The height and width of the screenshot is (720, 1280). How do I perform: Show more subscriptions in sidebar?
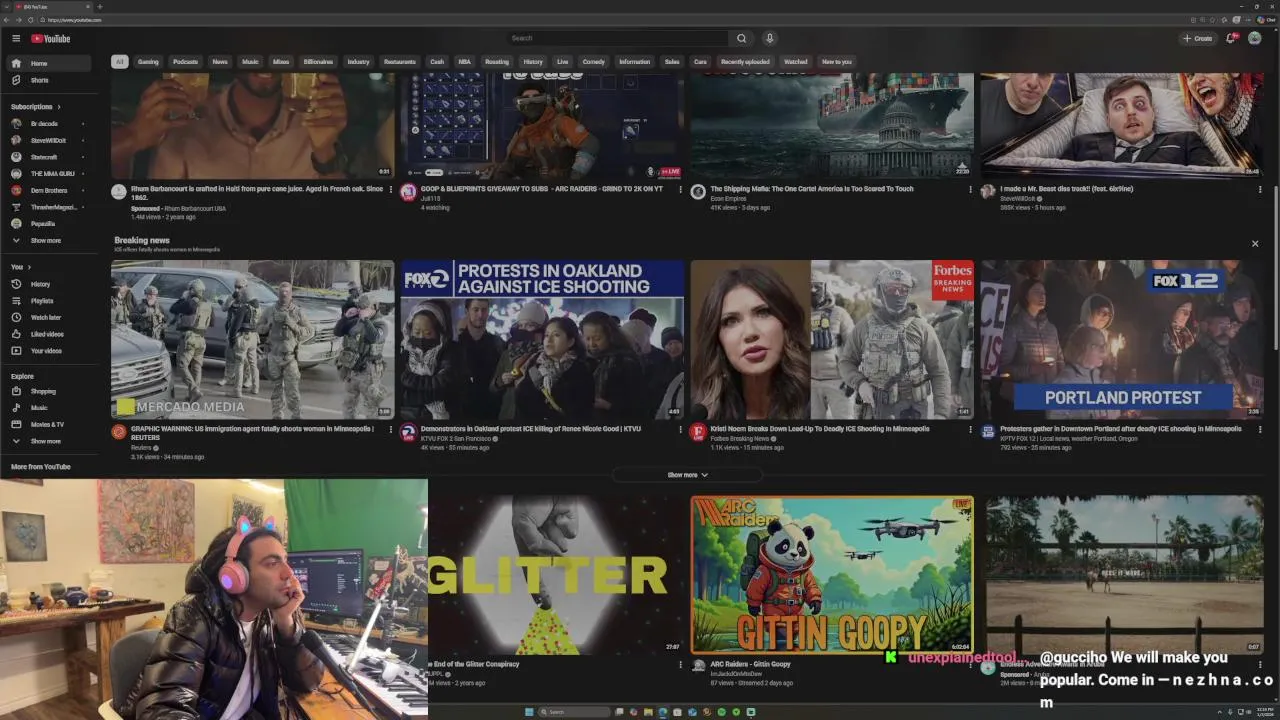[x=50, y=241]
